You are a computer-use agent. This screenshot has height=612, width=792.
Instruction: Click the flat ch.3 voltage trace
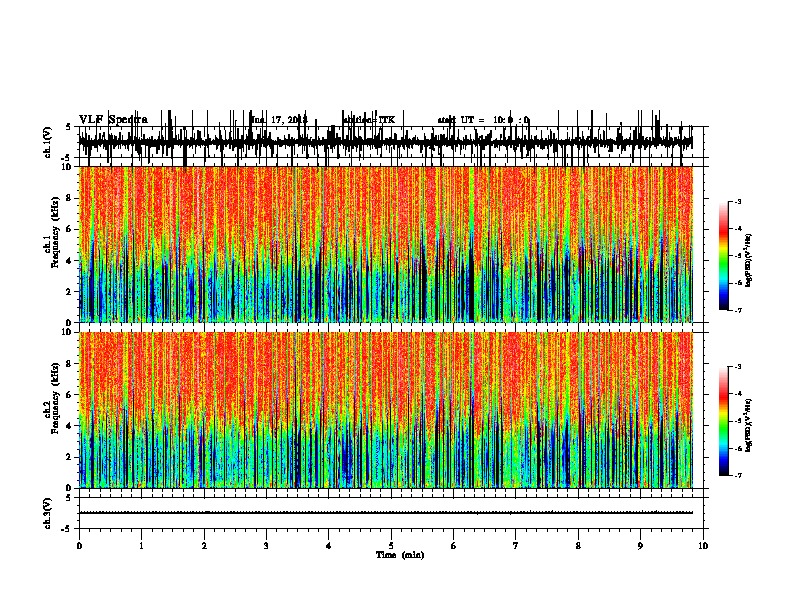click(385, 513)
